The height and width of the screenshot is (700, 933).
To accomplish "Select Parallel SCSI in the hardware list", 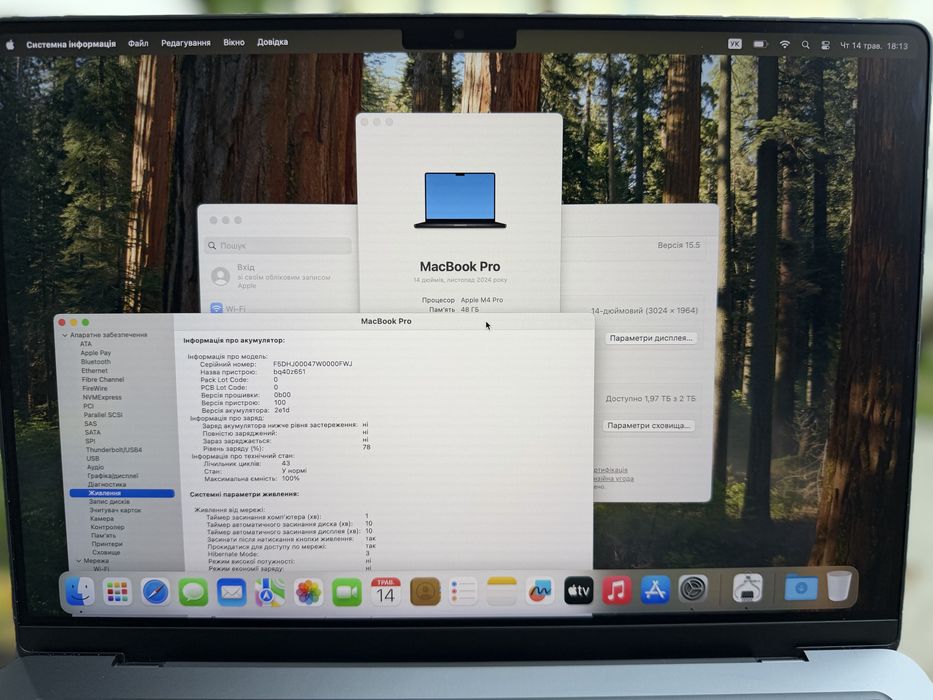I will [103, 415].
